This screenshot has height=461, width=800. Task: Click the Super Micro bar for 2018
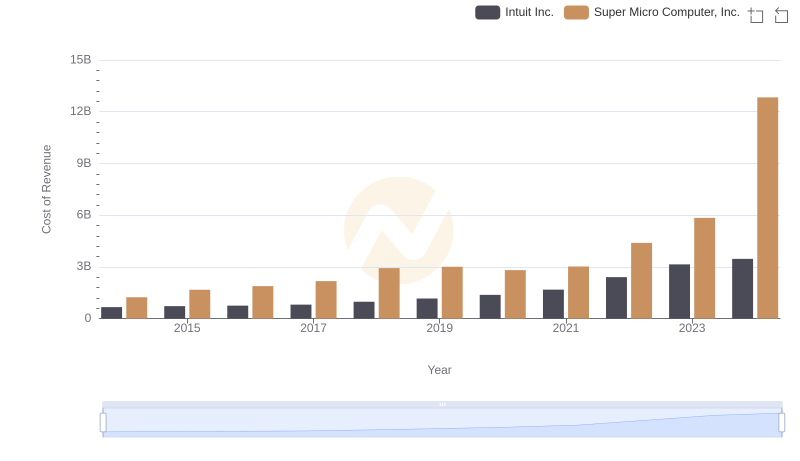[389, 293]
